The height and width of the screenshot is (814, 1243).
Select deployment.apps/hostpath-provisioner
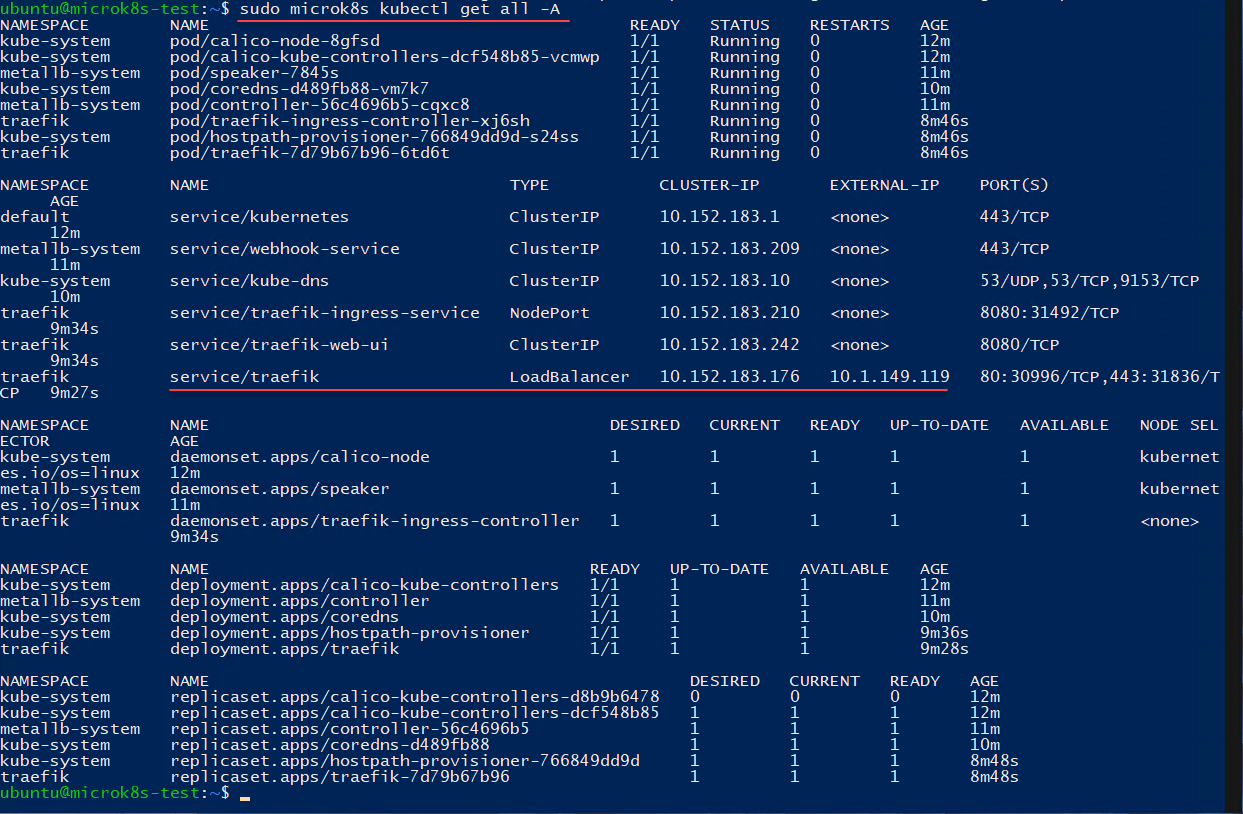tap(350, 633)
